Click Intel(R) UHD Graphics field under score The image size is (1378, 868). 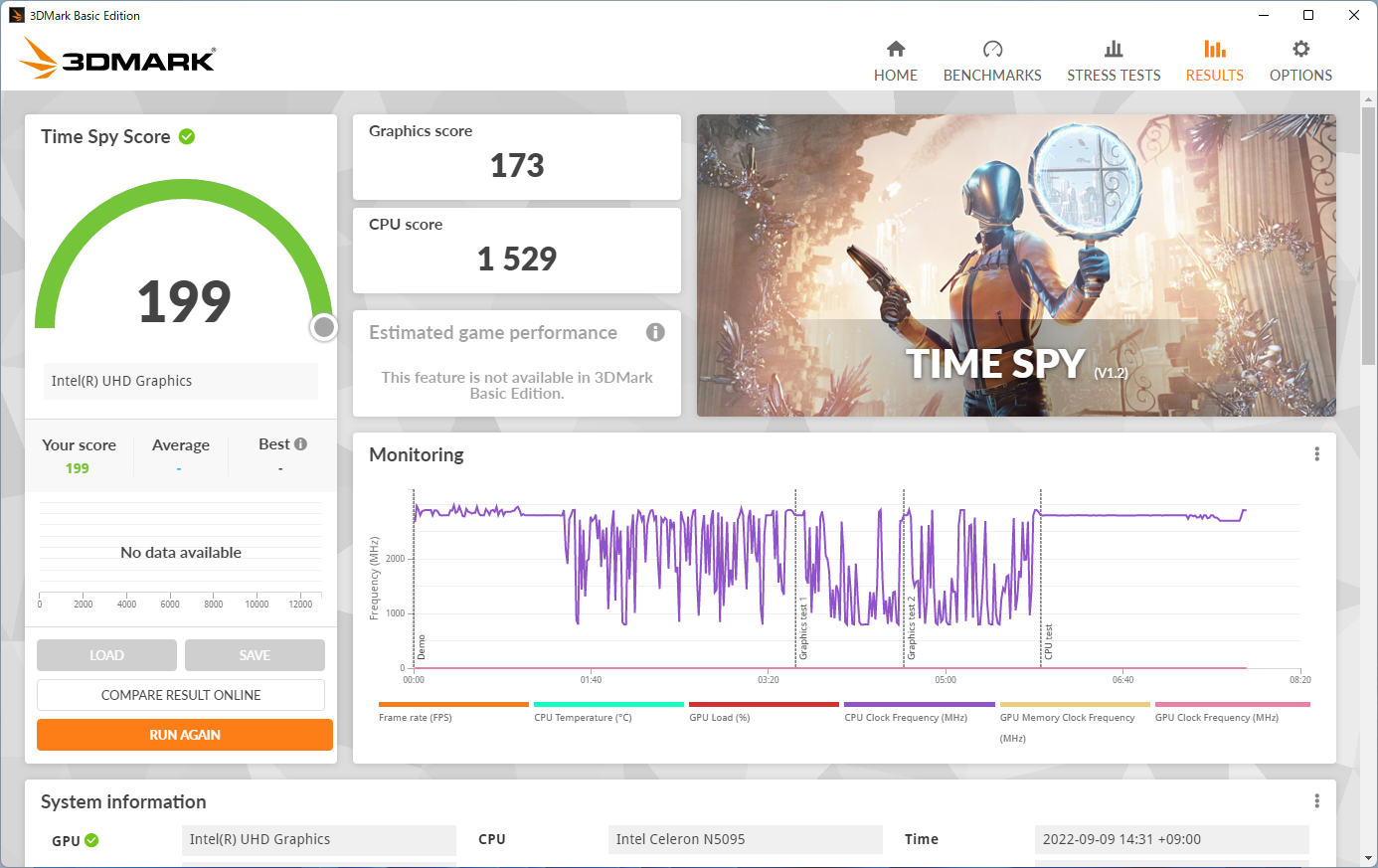[x=181, y=381]
